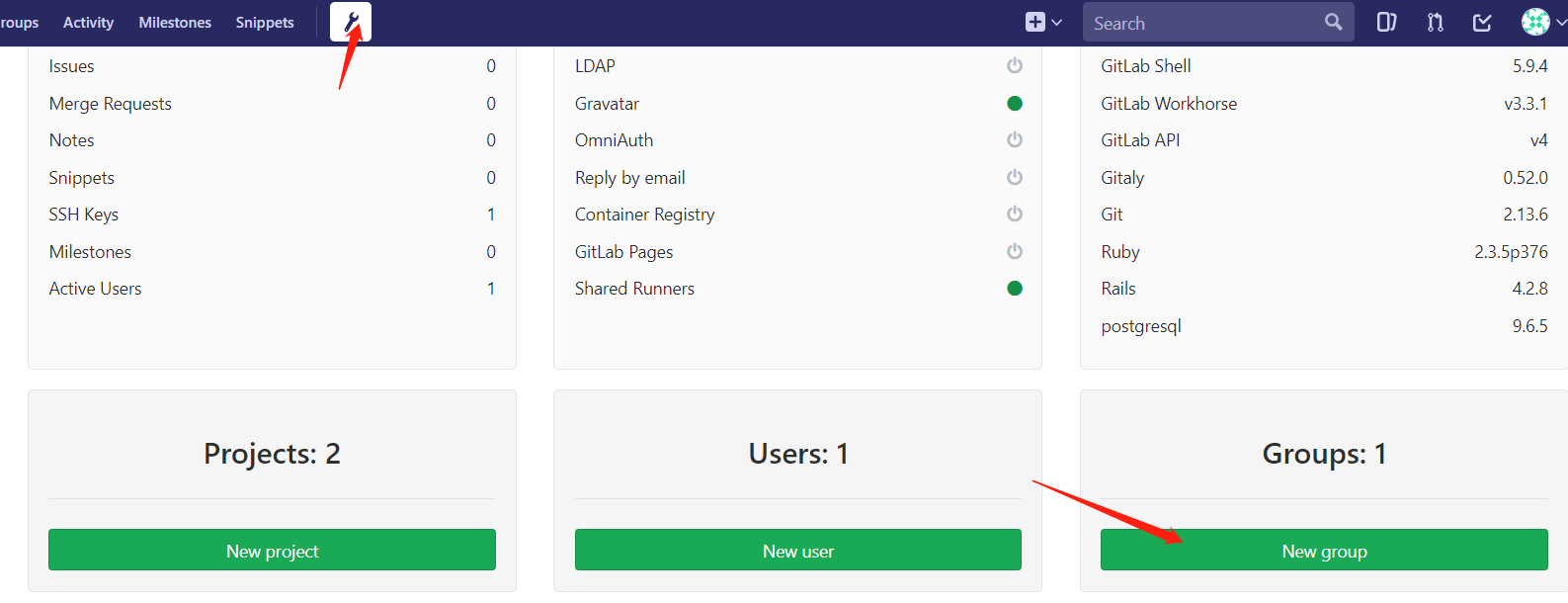Viewport: 1568px width, 603px height.
Task: Click the GitLab Shell component label
Action: (x=1146, y=66)
